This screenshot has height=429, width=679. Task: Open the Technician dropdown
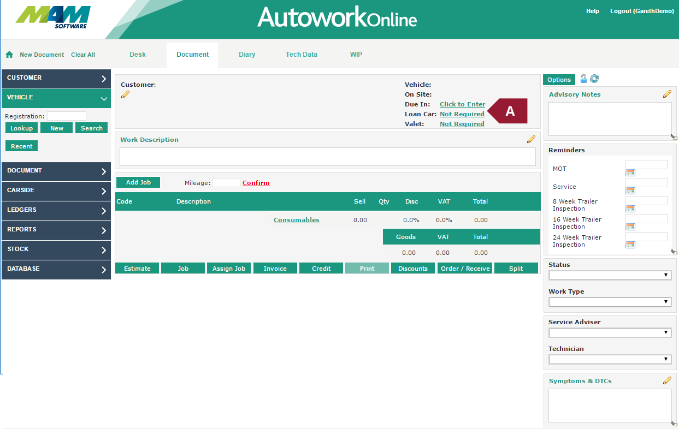point(609,359)
